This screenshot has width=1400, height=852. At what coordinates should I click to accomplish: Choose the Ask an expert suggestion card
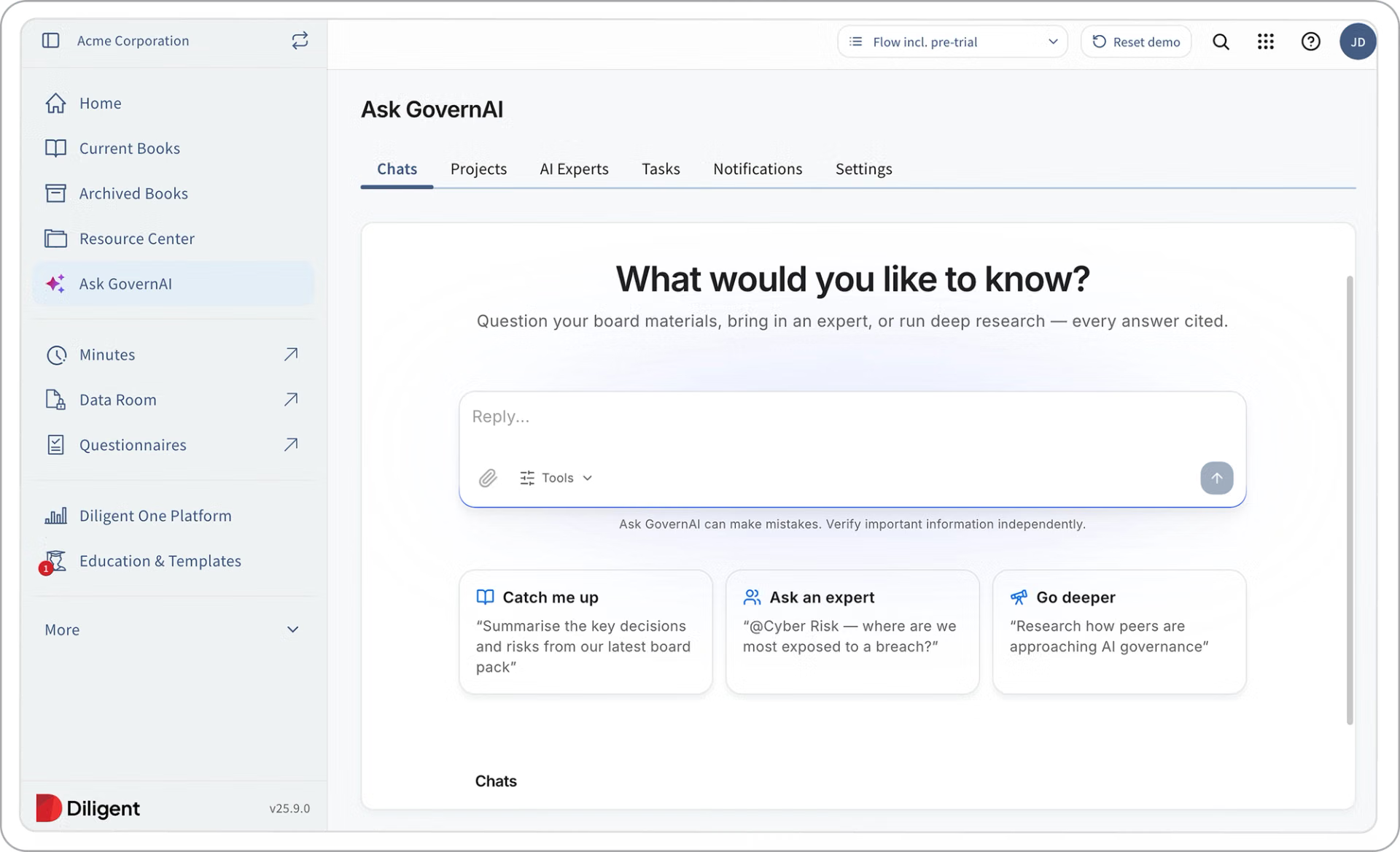pos(852,632)
